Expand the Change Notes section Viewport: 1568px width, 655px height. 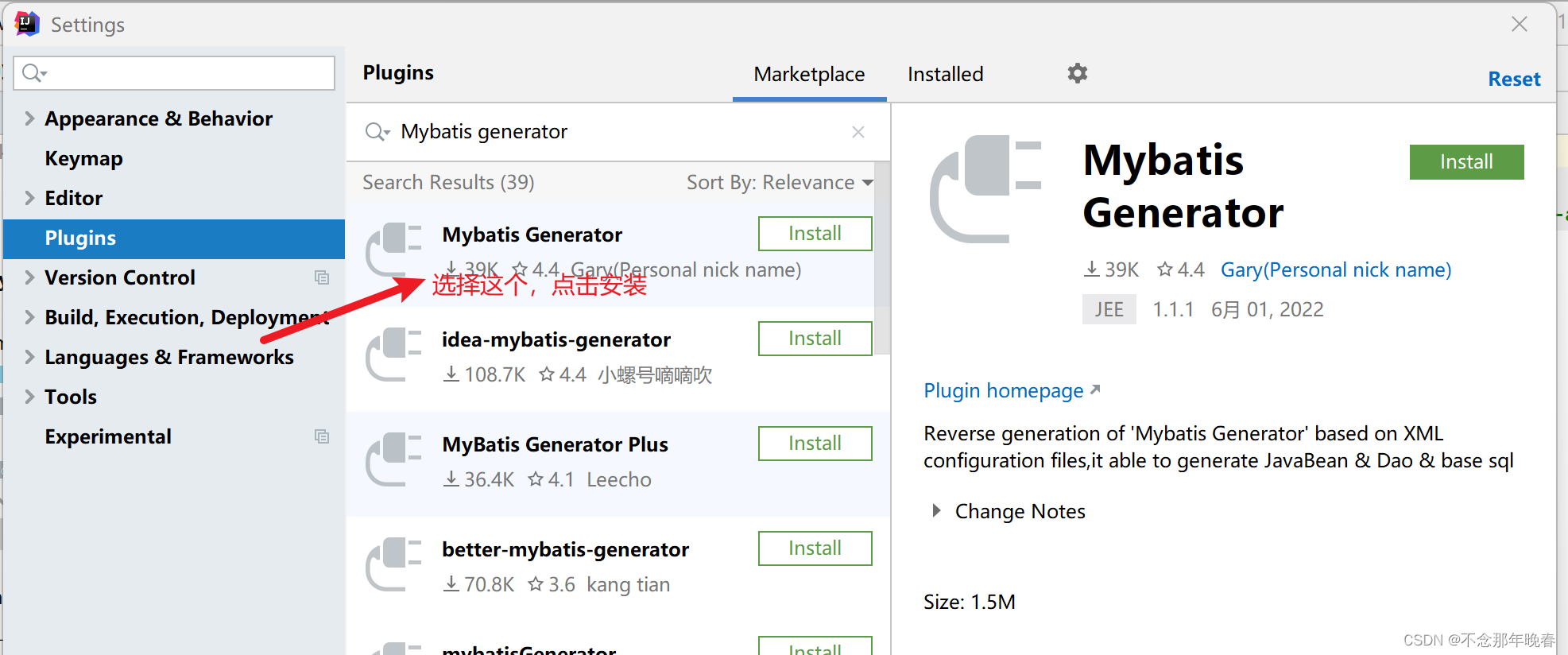[x=936, y=511]
